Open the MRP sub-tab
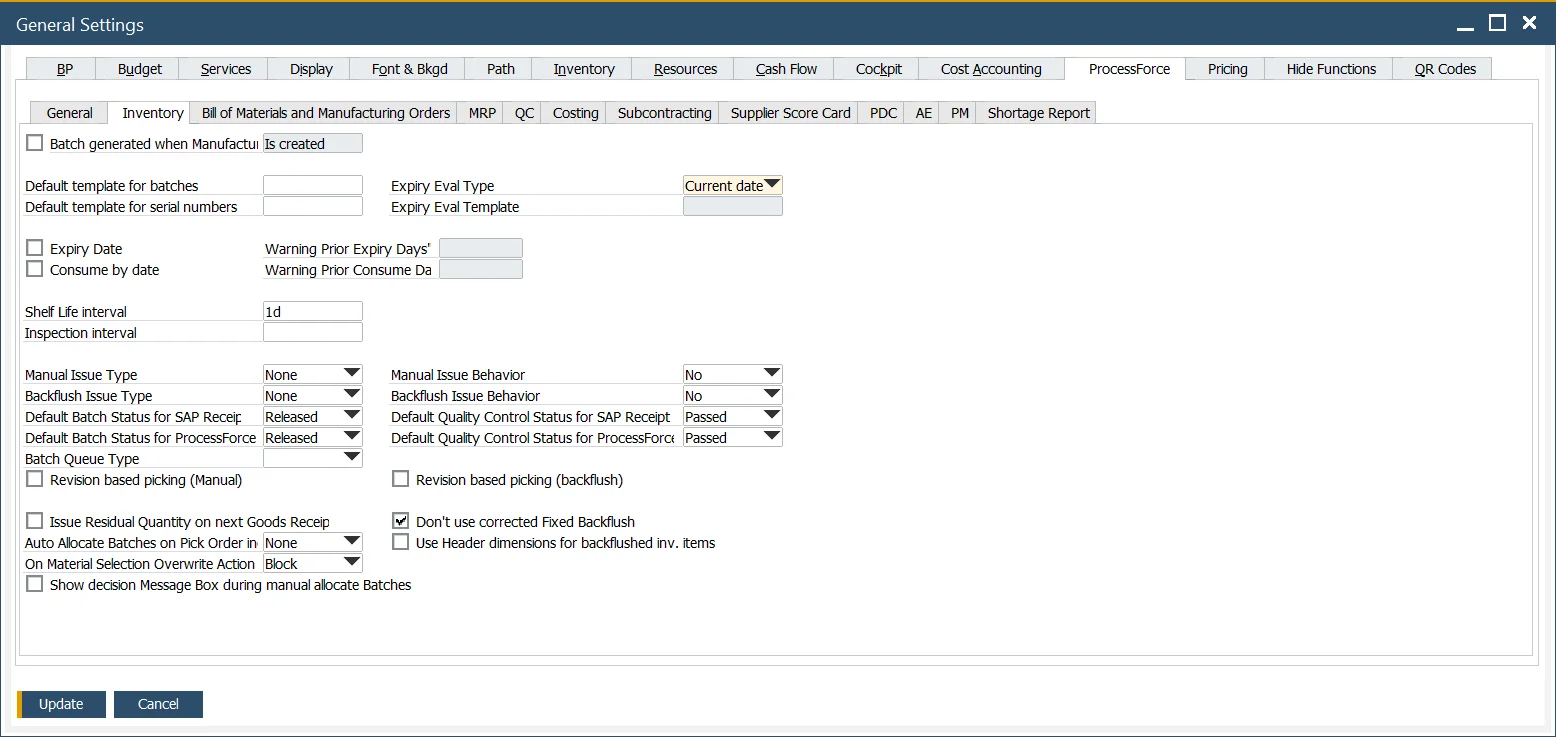This screenshot has width=1556, height=737. pyautogui.click(x=482, y=113)
